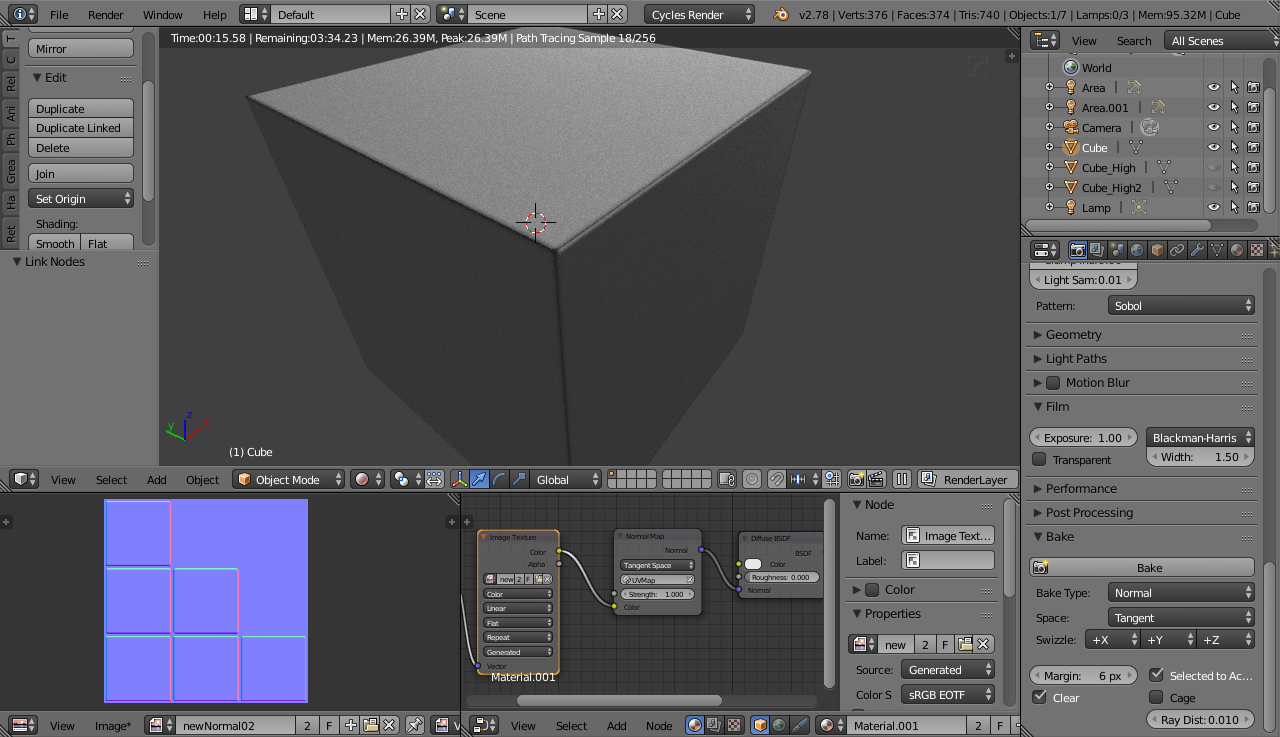Click the Select menu in the 3D viewport header
Viewport: 1280px width, 737px height.
(x=111, y=480)
